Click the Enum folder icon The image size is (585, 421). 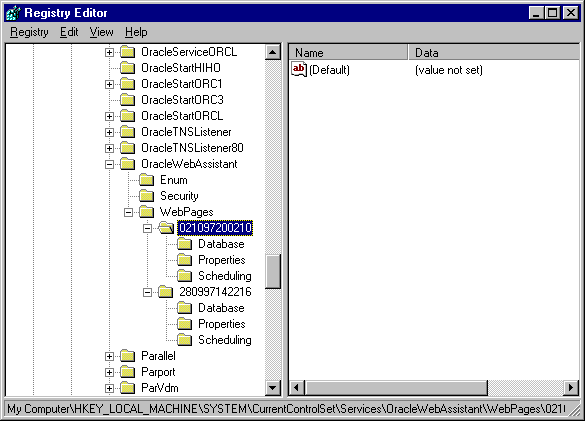[x=147, y=180]
